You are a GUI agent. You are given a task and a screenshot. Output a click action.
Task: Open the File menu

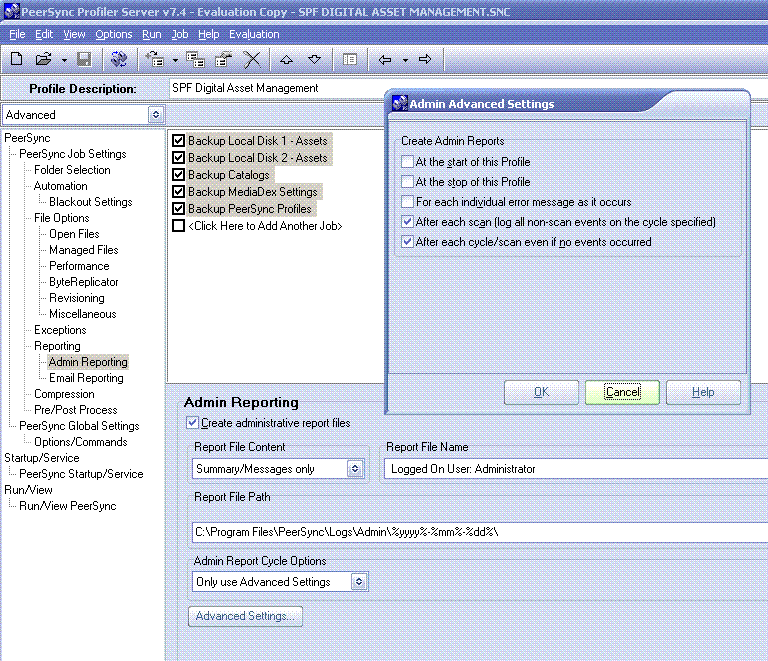tap(17, 34)
